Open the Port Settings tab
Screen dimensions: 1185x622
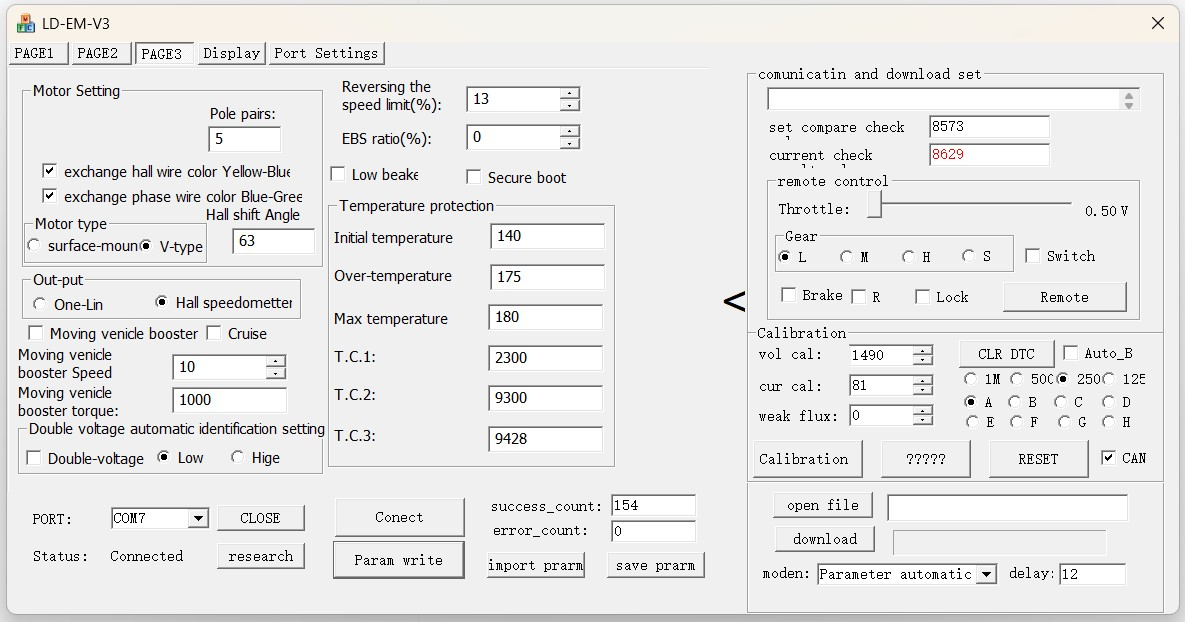326,53
